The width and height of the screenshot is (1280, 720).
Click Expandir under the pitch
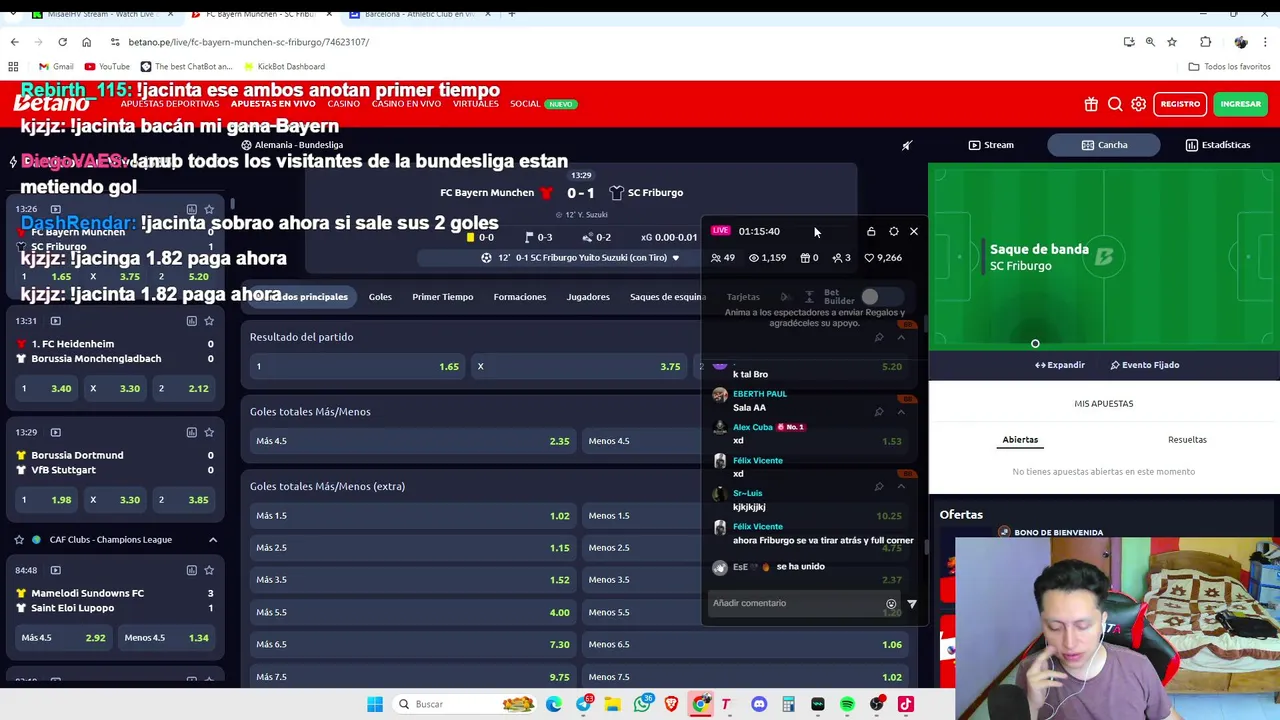coord(1059,365)
